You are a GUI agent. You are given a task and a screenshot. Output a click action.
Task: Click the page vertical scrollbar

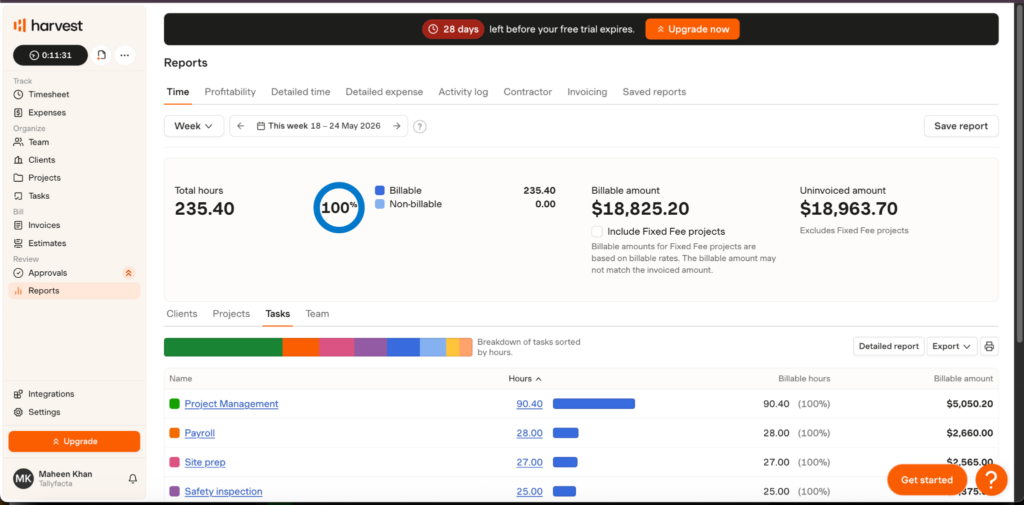pos(1019,176)
